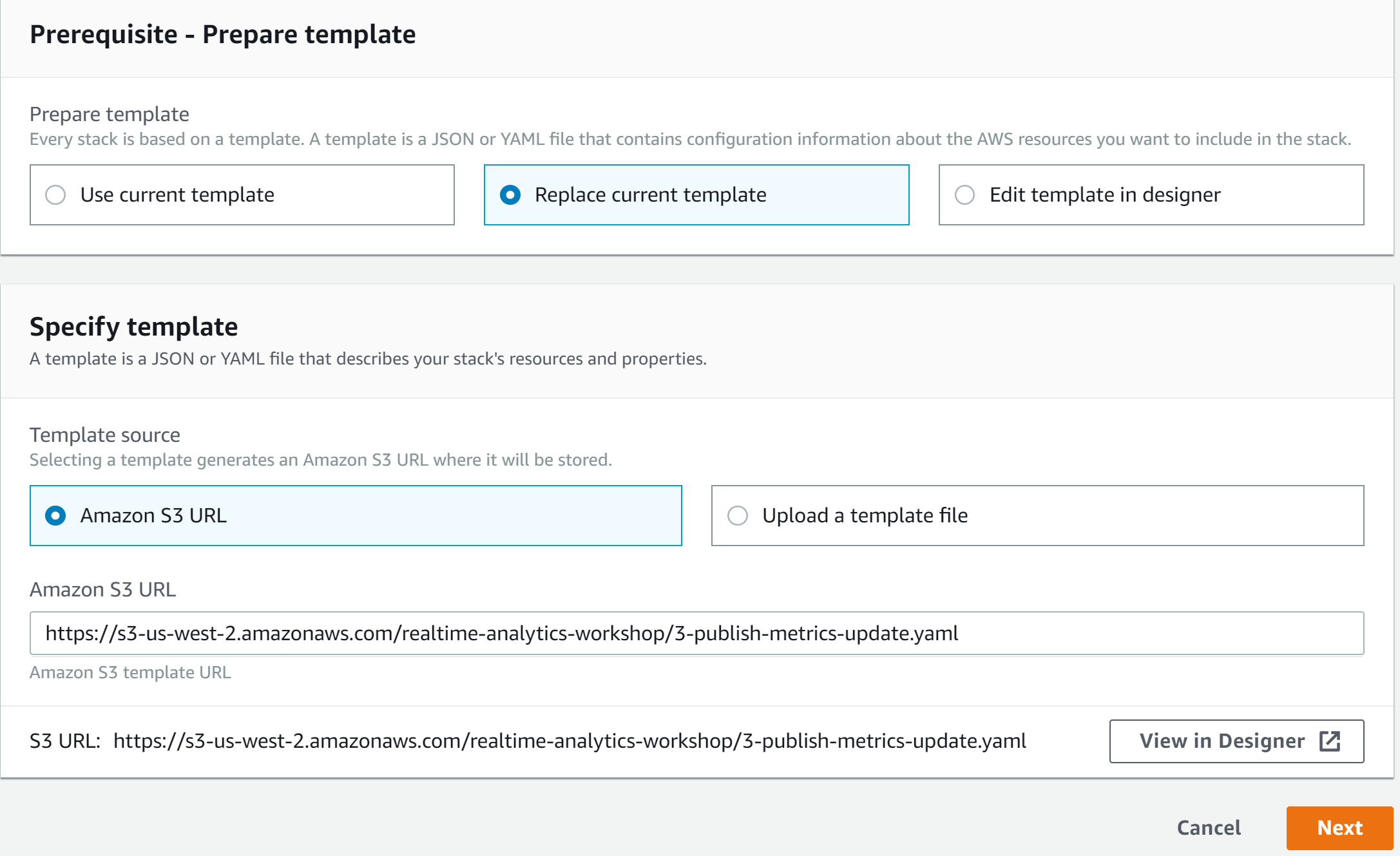Screen dimensions: 1400x856
Task: Cancel the stack update
Action: pos(1209,828)
